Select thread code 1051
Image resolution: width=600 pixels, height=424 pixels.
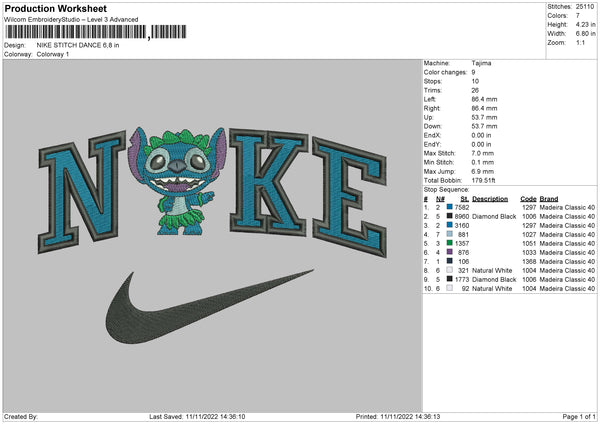point(529,243)
